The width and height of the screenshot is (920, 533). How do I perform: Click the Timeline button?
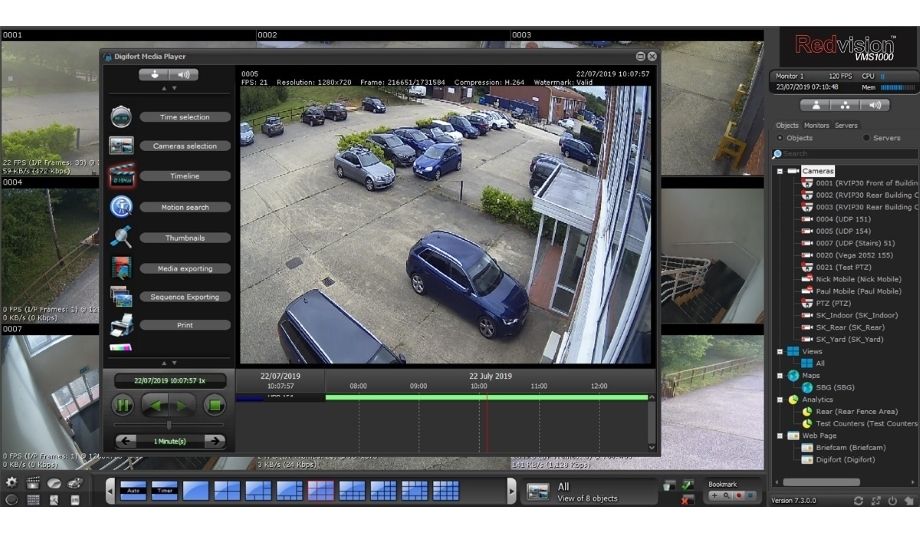tap(184, 176)
